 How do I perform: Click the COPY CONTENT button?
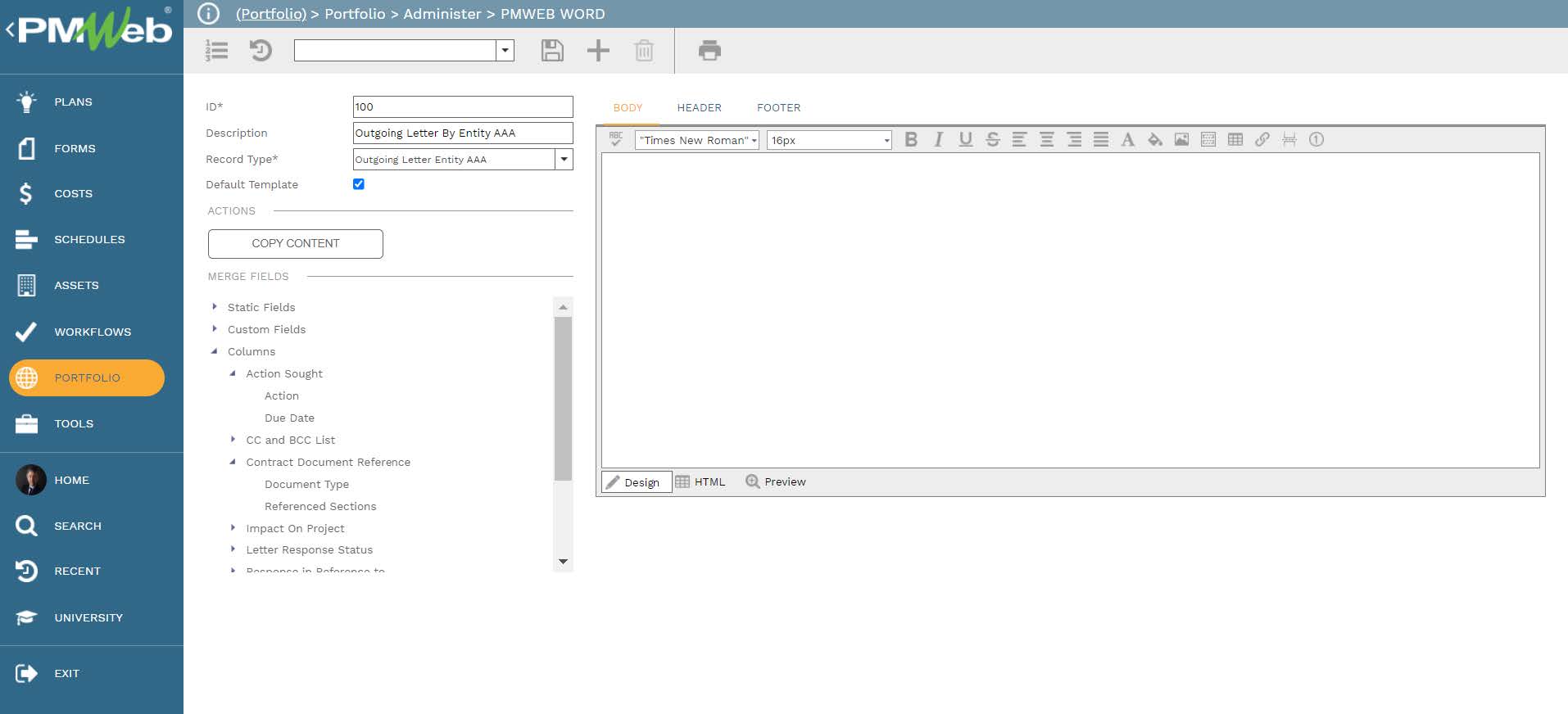pyautogui.click(x=296, y=244)
